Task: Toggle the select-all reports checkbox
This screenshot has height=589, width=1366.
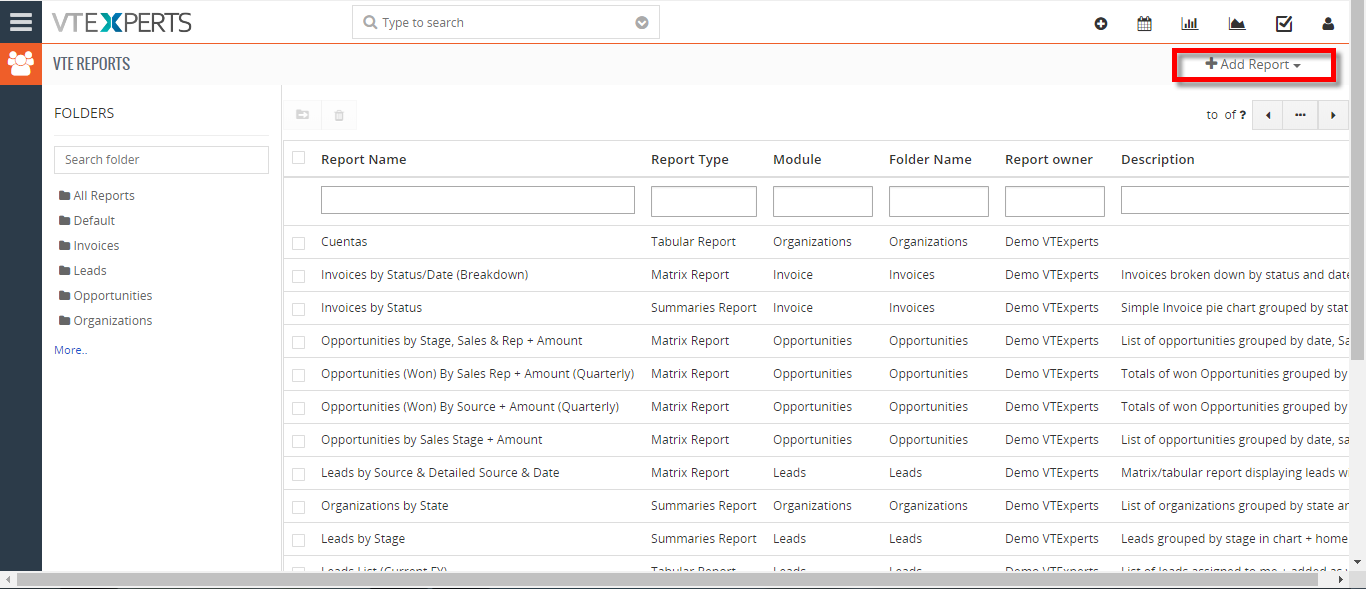Action: [298, 158]
